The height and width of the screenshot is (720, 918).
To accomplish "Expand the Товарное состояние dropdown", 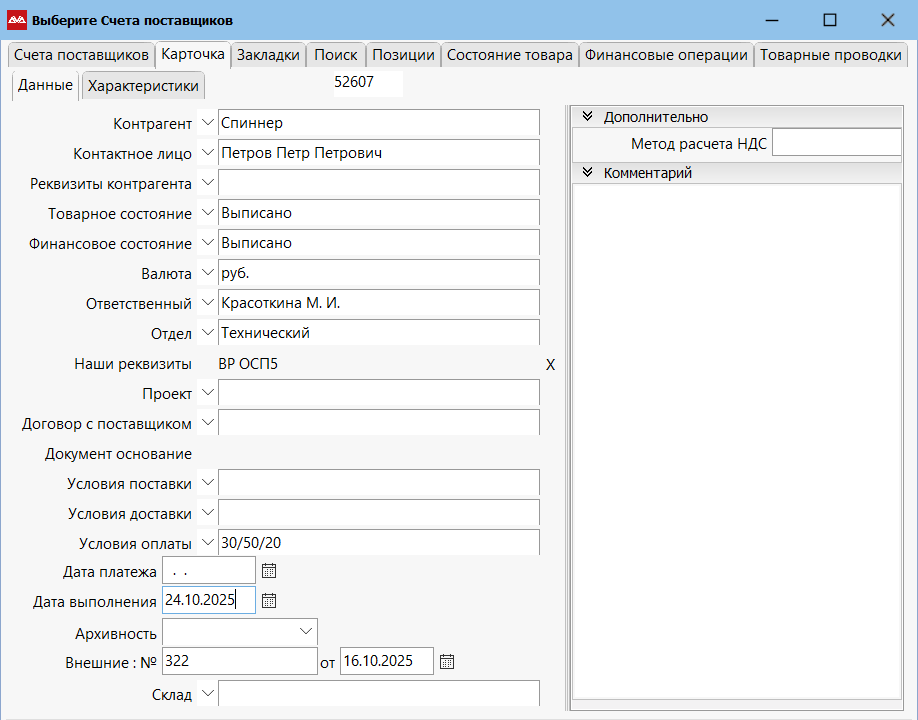I will [x=207, y=213].
